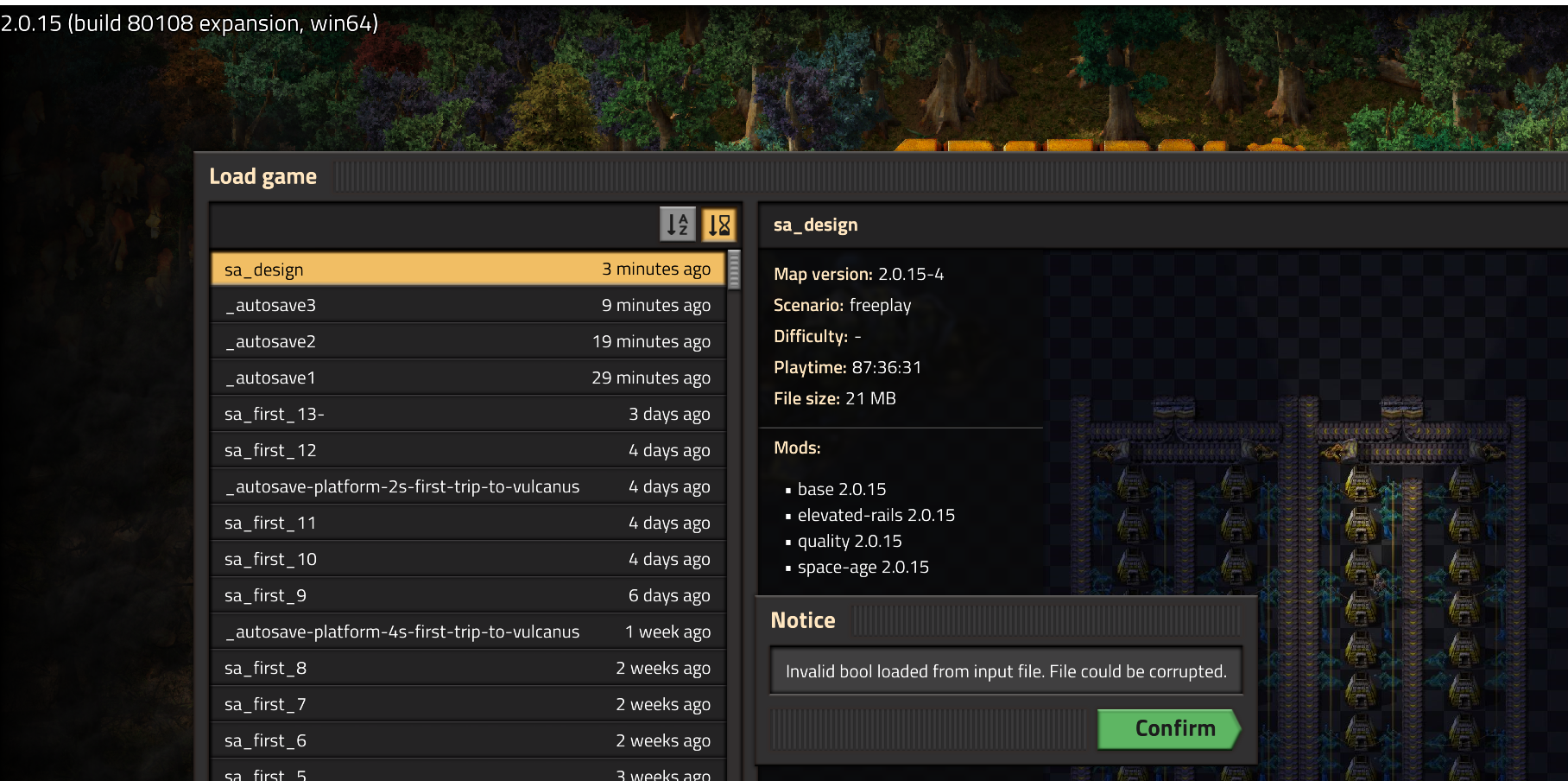Viewport: 1568px width, 781px height.
Task: Confirm the corrupted file notice
Action: click(1169, 729)
